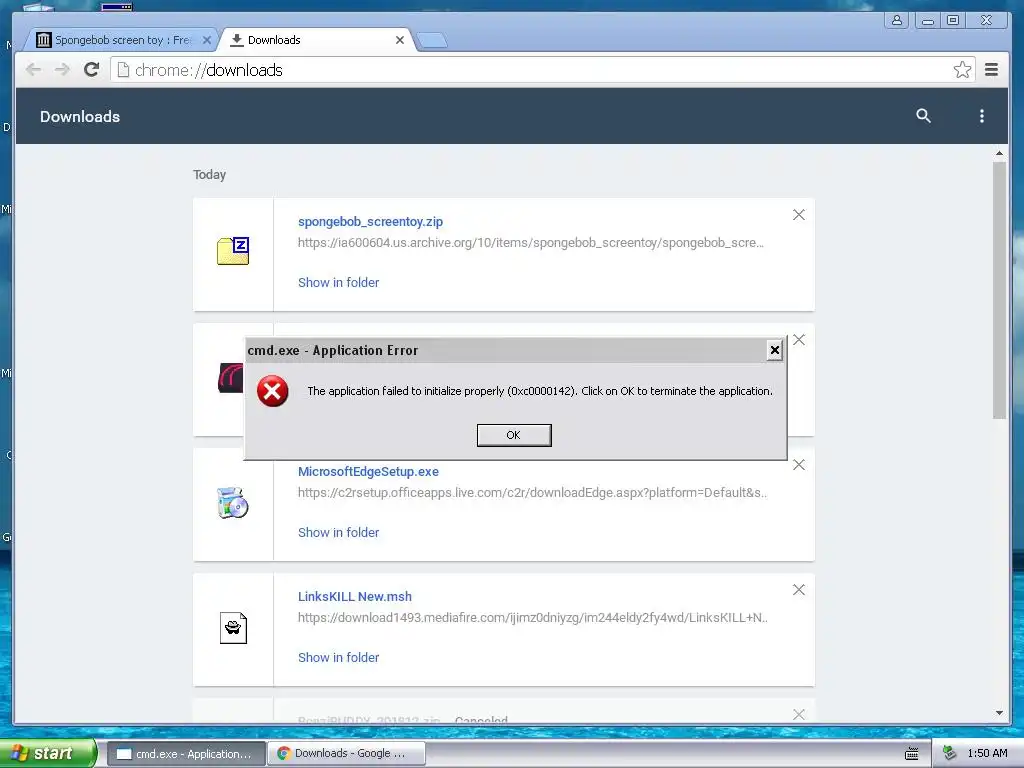Click the browser back arrow
The height and width of the screenshot is (768, 1024).
click(33, 69)
